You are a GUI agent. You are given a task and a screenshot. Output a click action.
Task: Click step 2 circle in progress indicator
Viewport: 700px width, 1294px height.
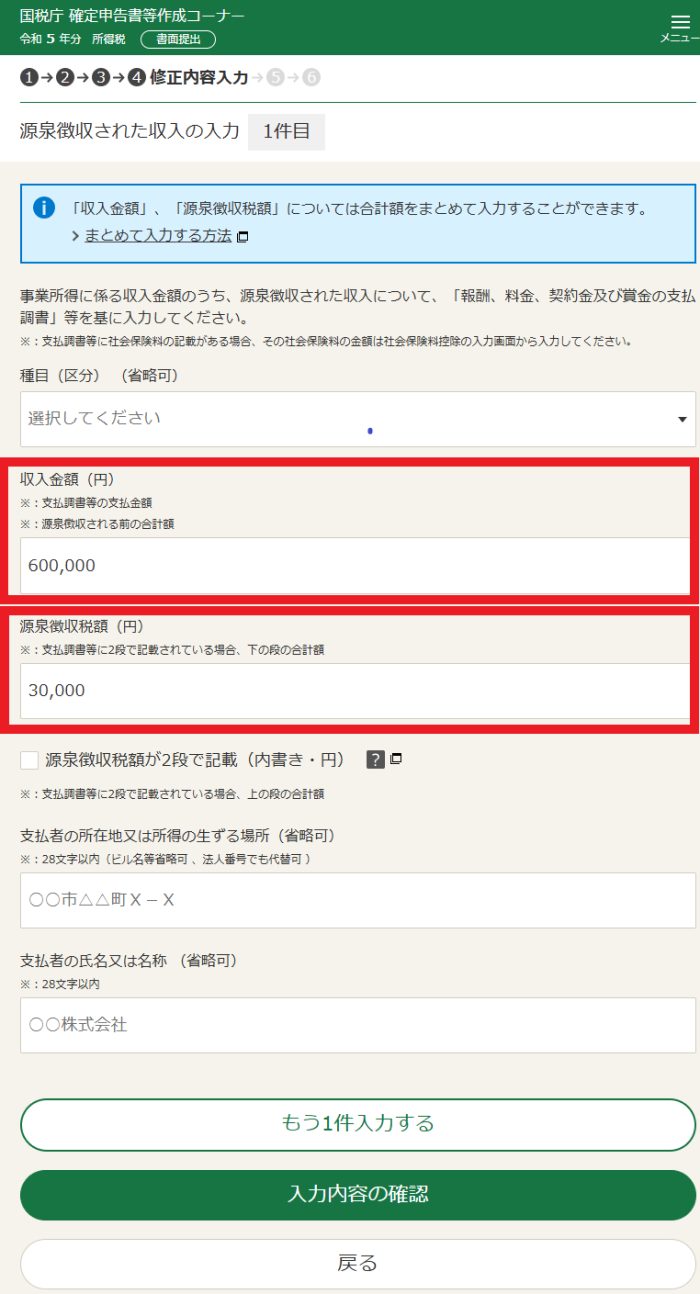coord(65,78)
